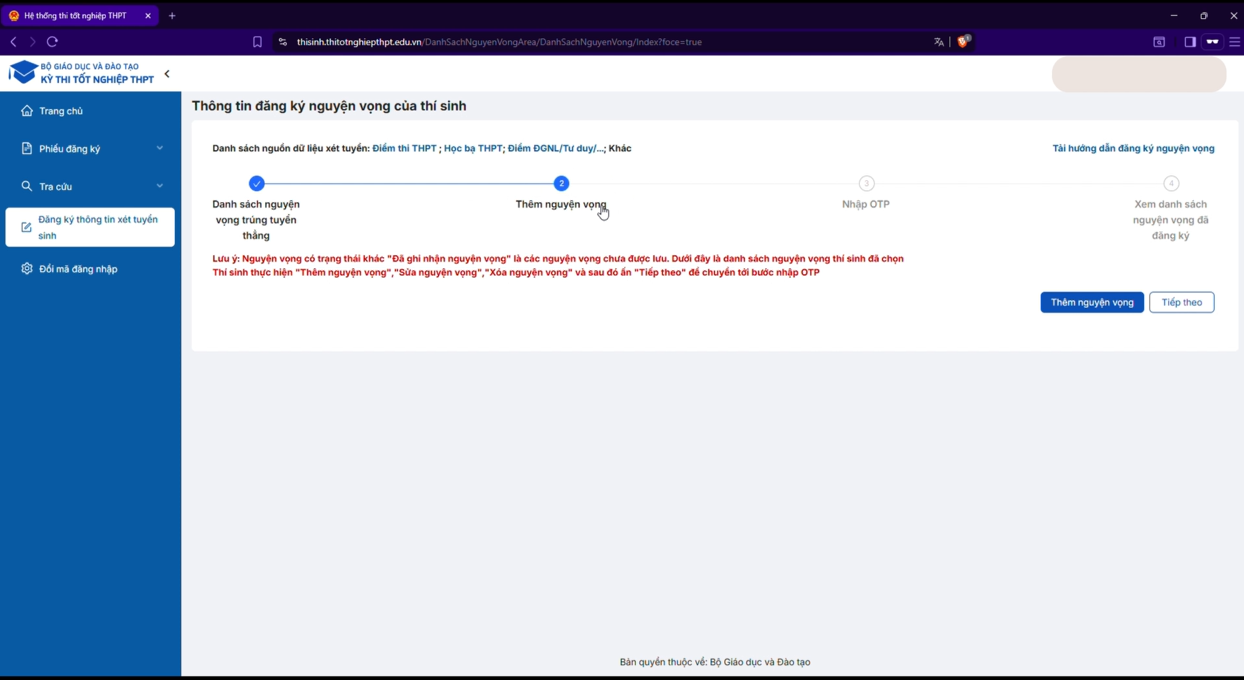Reload the page
1244x680 pixels.
pos(53,42)
